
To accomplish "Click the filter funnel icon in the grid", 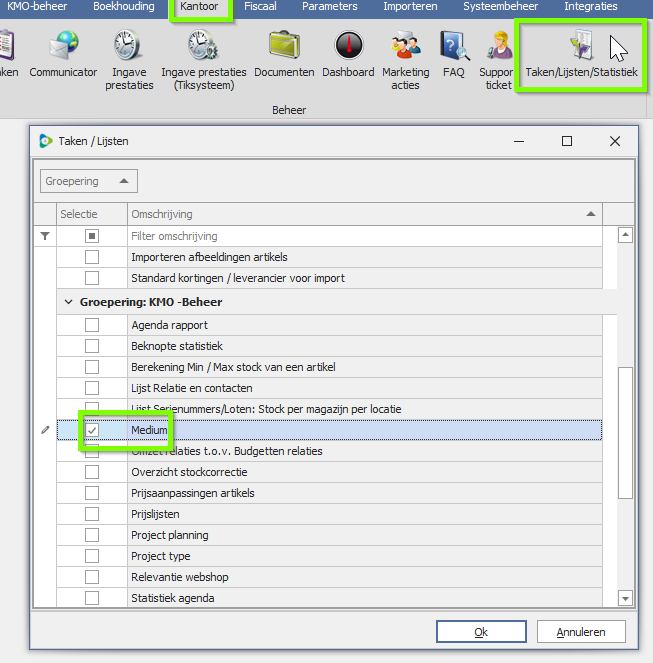I will tap(45, 236).
